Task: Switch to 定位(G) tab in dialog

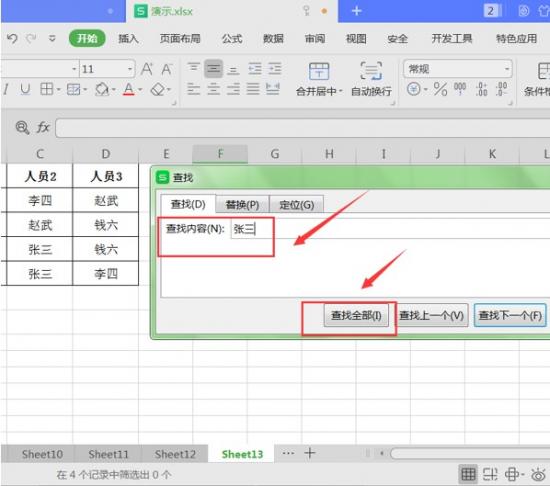Action: 297,205
